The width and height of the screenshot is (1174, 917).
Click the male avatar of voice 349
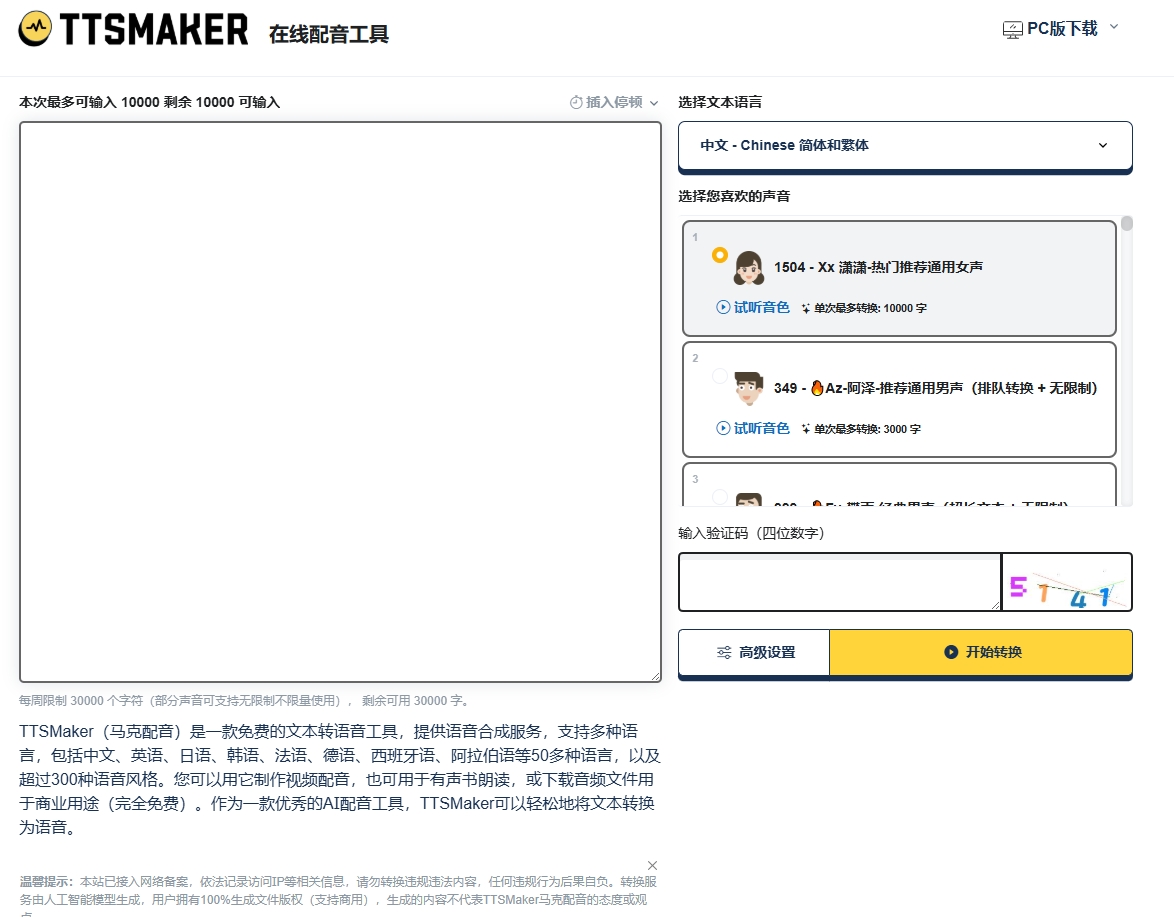click(x=749, y=388)
